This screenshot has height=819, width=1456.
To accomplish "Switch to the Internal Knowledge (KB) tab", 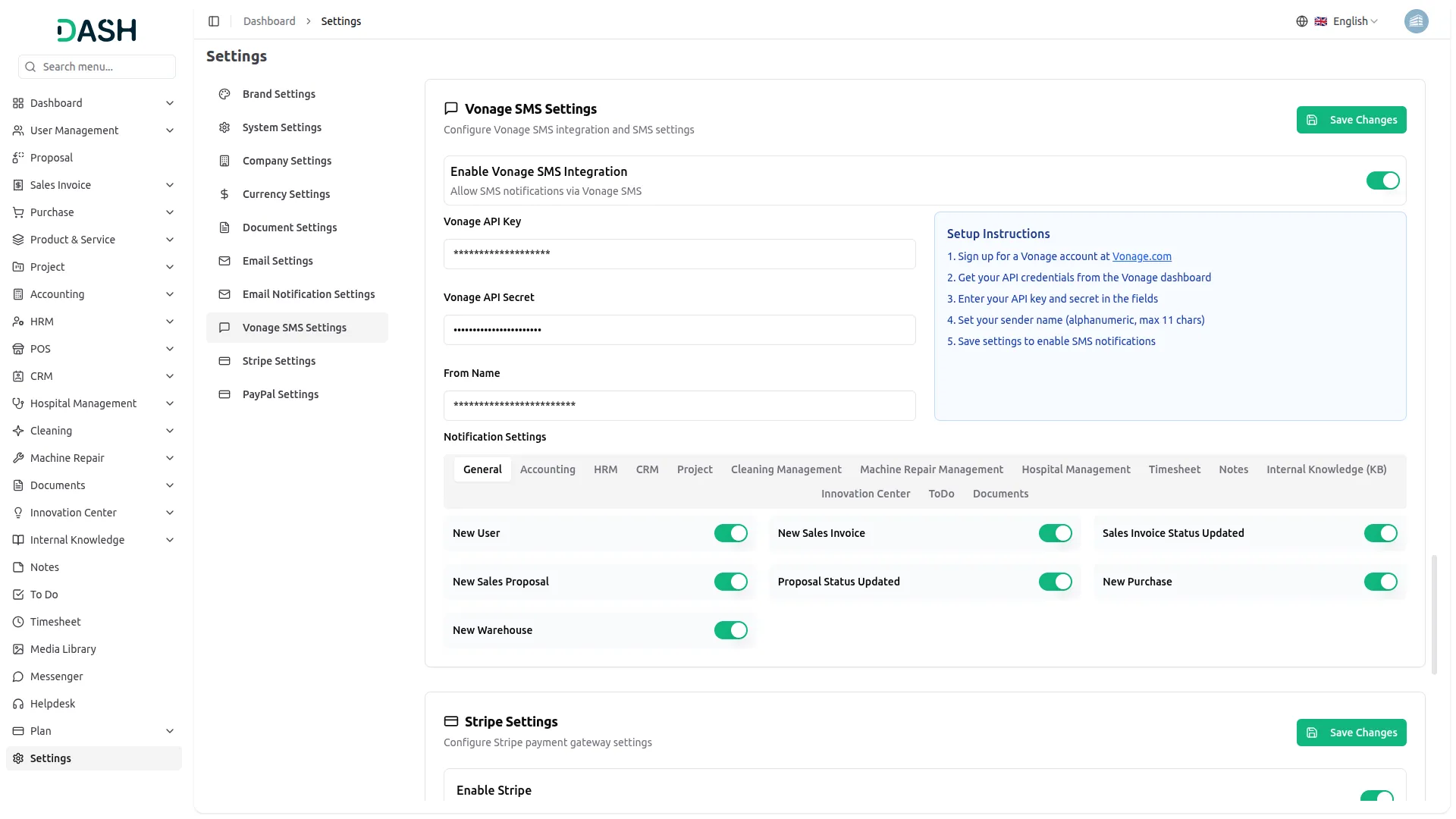I will coord(1326,469).
